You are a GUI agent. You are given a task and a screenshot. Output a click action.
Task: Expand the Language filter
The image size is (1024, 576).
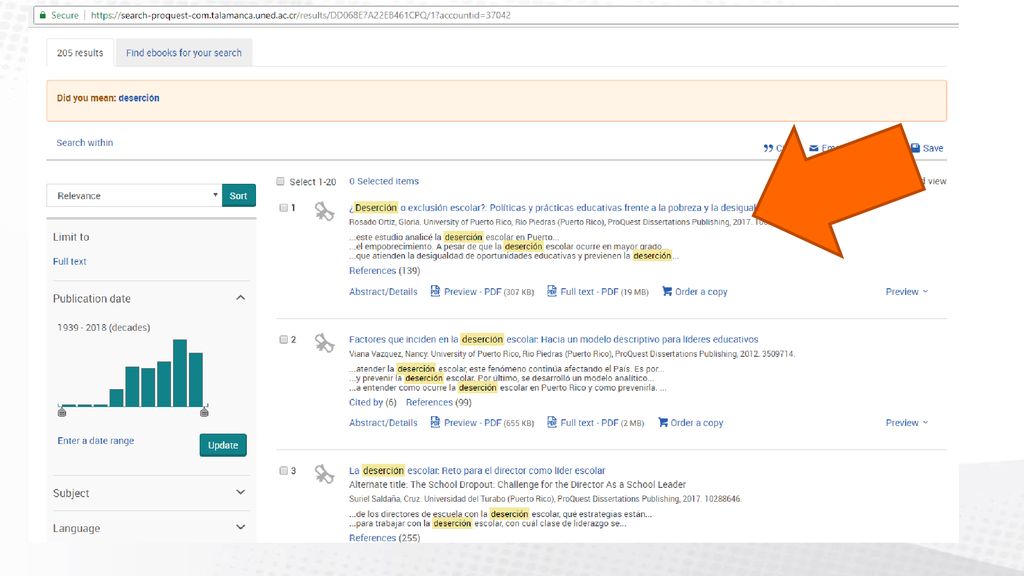click(x=240, y=527)
